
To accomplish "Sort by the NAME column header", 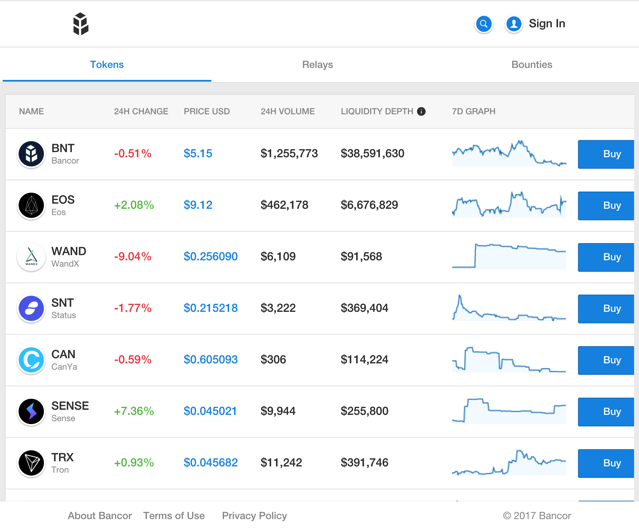I will (x=31, y=111).
